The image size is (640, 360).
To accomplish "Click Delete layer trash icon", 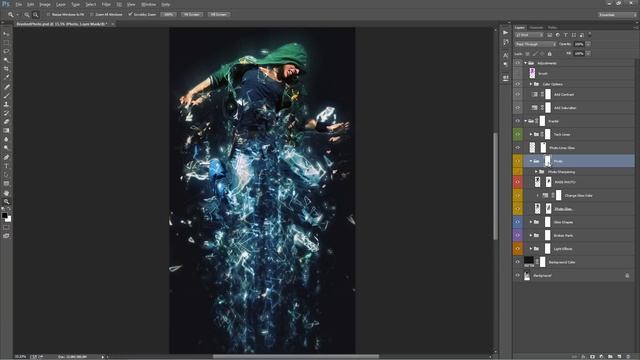I will [628, 356].
